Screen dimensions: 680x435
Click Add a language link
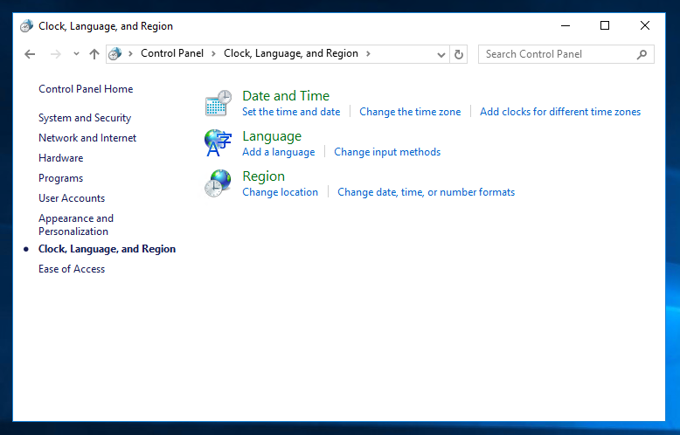click(278, 152)
